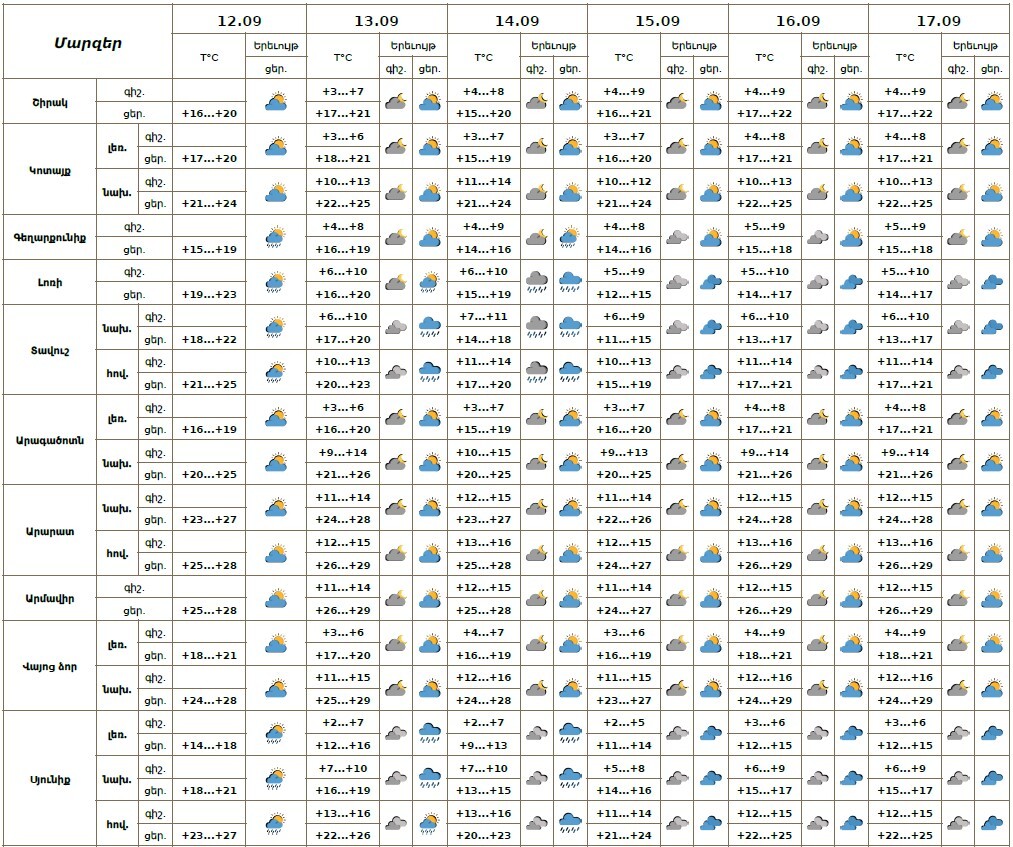Select Gegharkunik's daytime icon under 14.09

click(570, 237)
